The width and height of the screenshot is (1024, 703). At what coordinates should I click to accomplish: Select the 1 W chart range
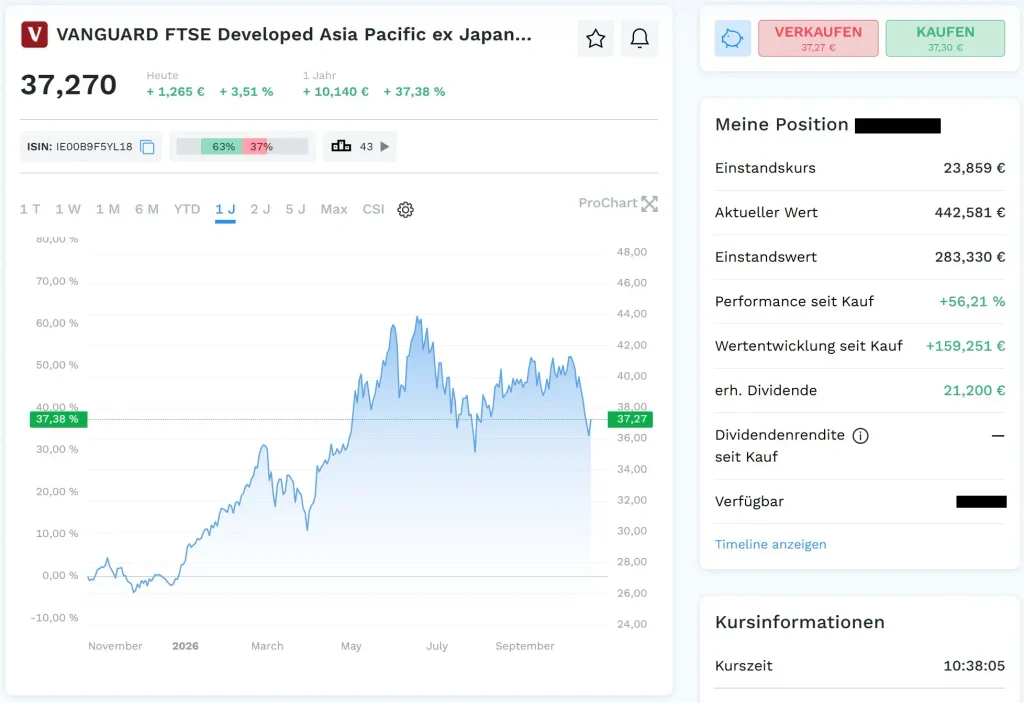pyautogui.click(x=68, y=209)
